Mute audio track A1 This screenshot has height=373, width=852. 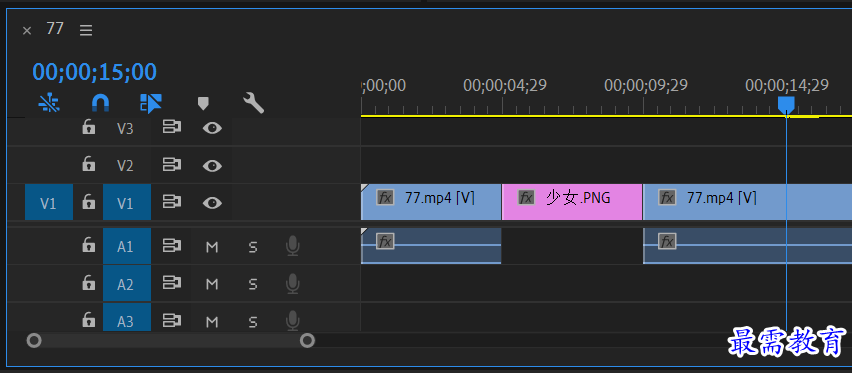click(x=212, y=247)
